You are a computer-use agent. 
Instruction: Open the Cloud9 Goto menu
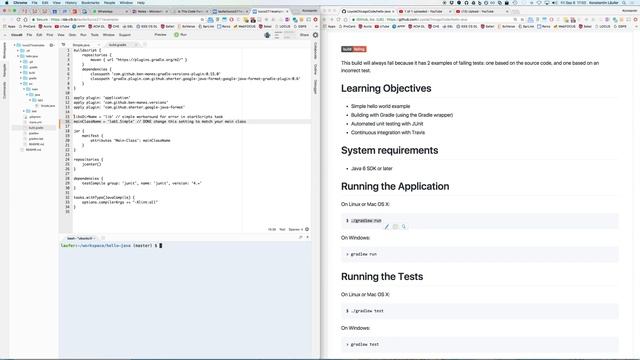point(72,35)
